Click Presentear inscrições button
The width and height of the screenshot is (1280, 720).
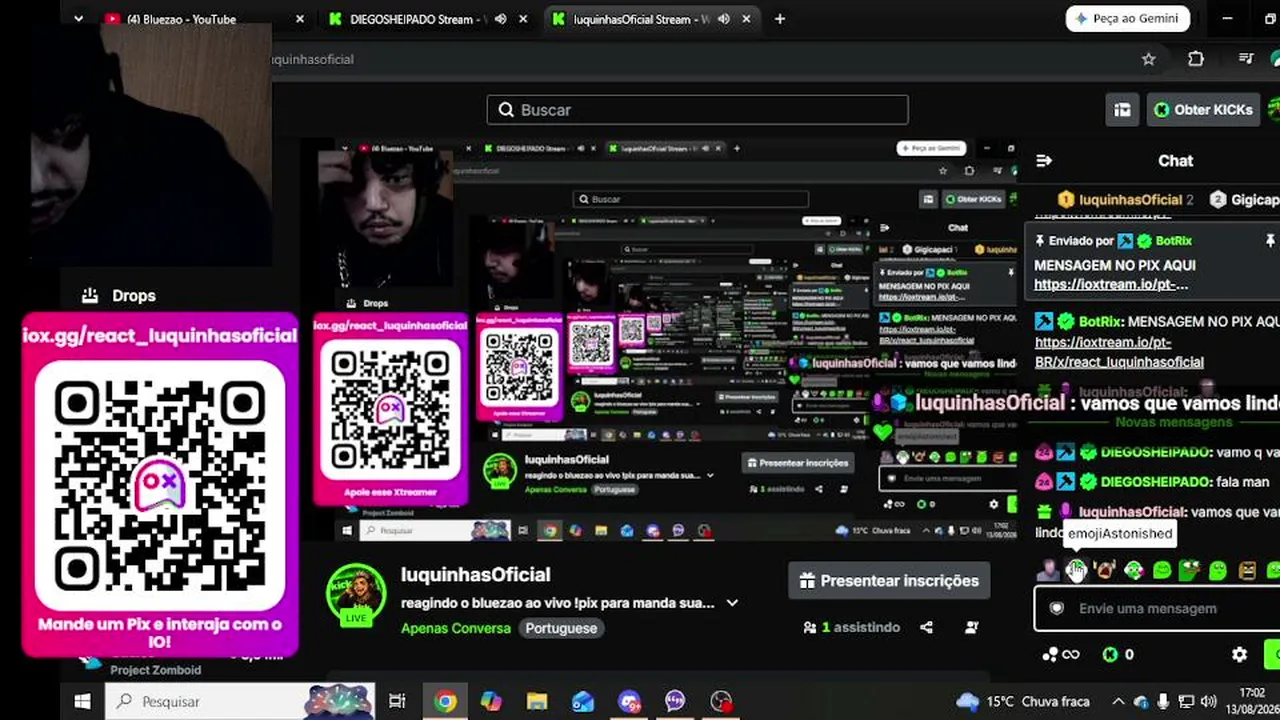click(889, 581)
